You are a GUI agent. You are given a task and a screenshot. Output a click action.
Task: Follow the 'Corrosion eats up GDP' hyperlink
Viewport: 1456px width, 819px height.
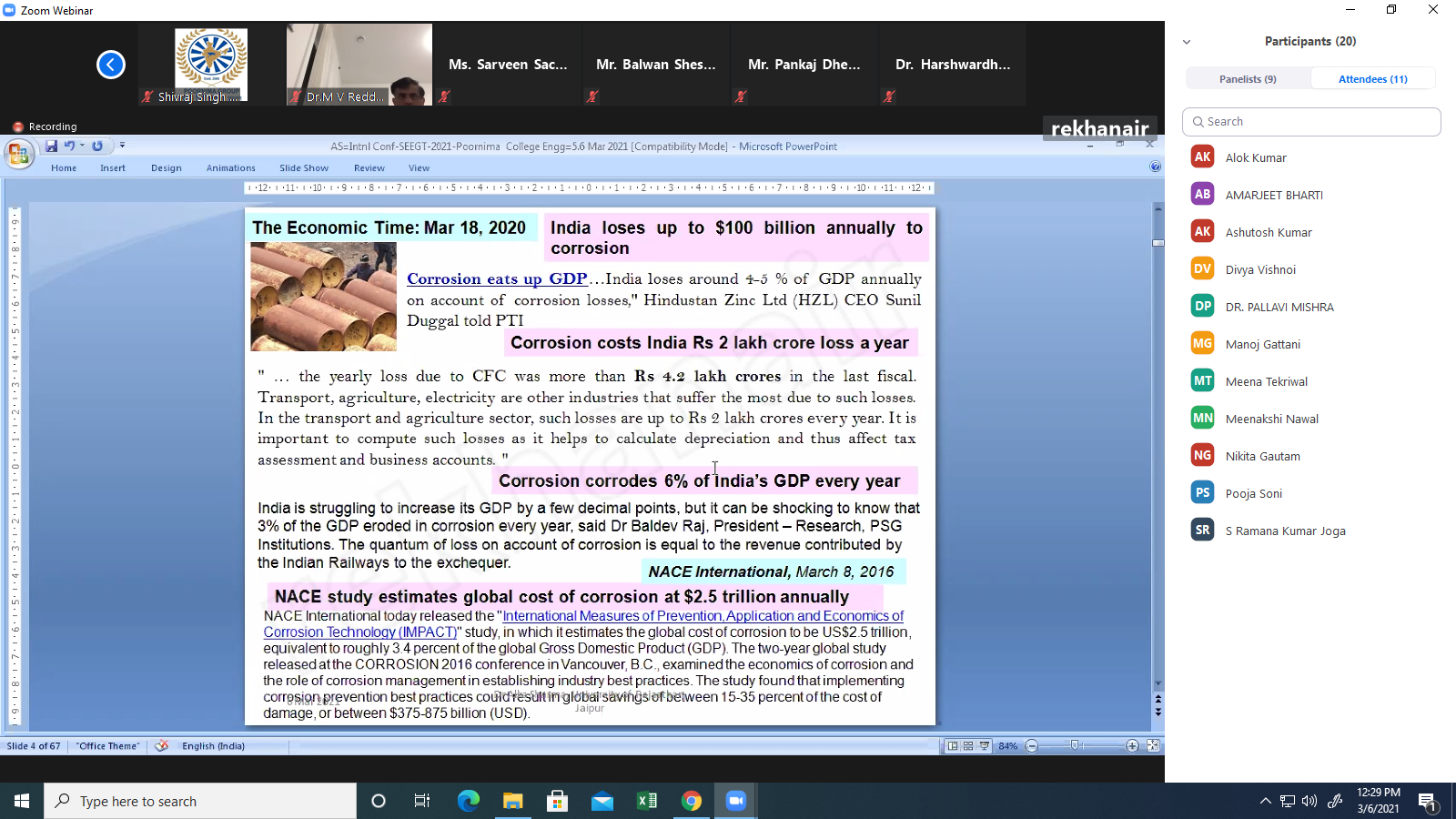tap(497, 279)
